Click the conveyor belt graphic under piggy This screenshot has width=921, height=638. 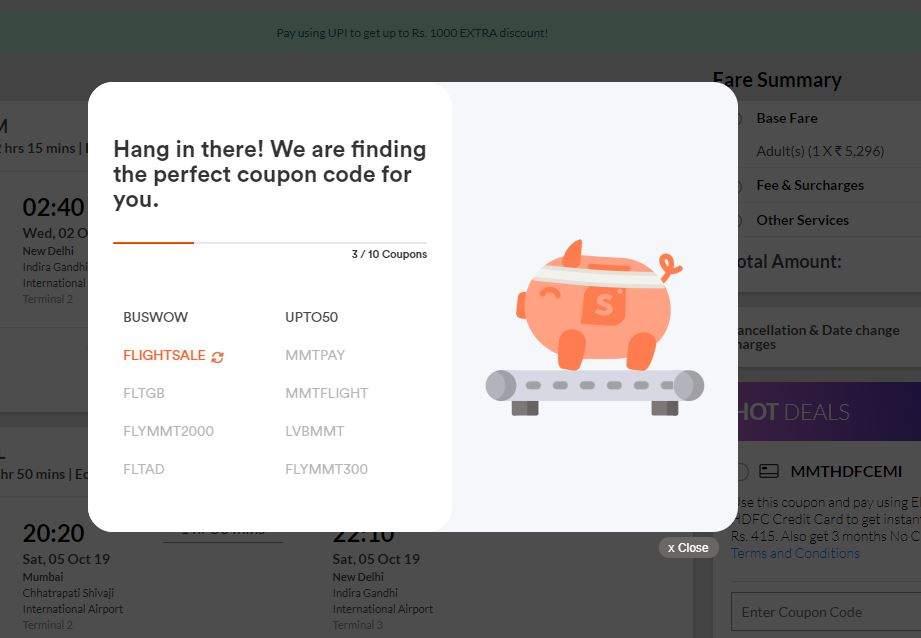(594, 392)
